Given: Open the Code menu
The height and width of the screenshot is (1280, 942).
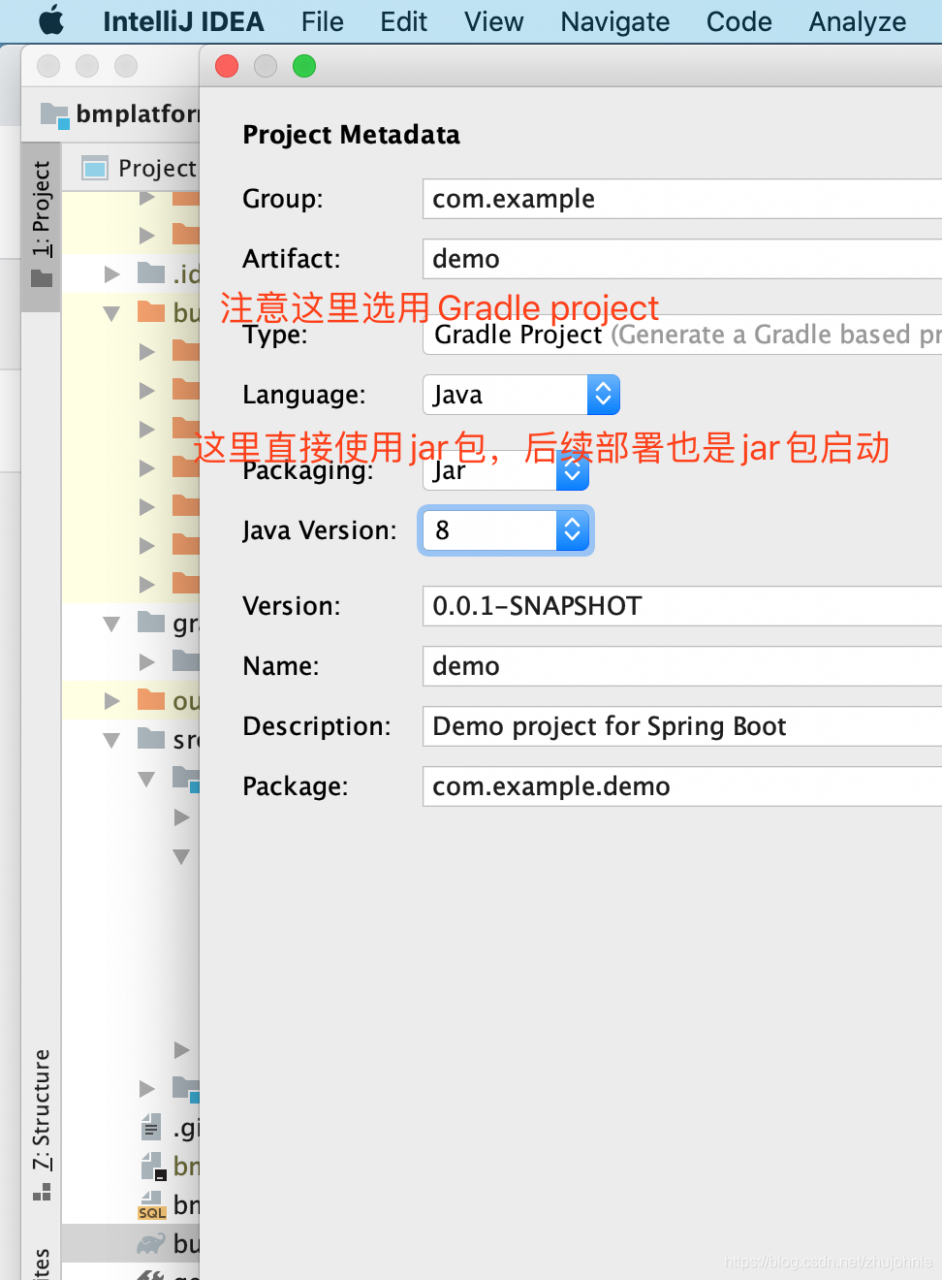Looking at the screenshot, I should 739,21.
